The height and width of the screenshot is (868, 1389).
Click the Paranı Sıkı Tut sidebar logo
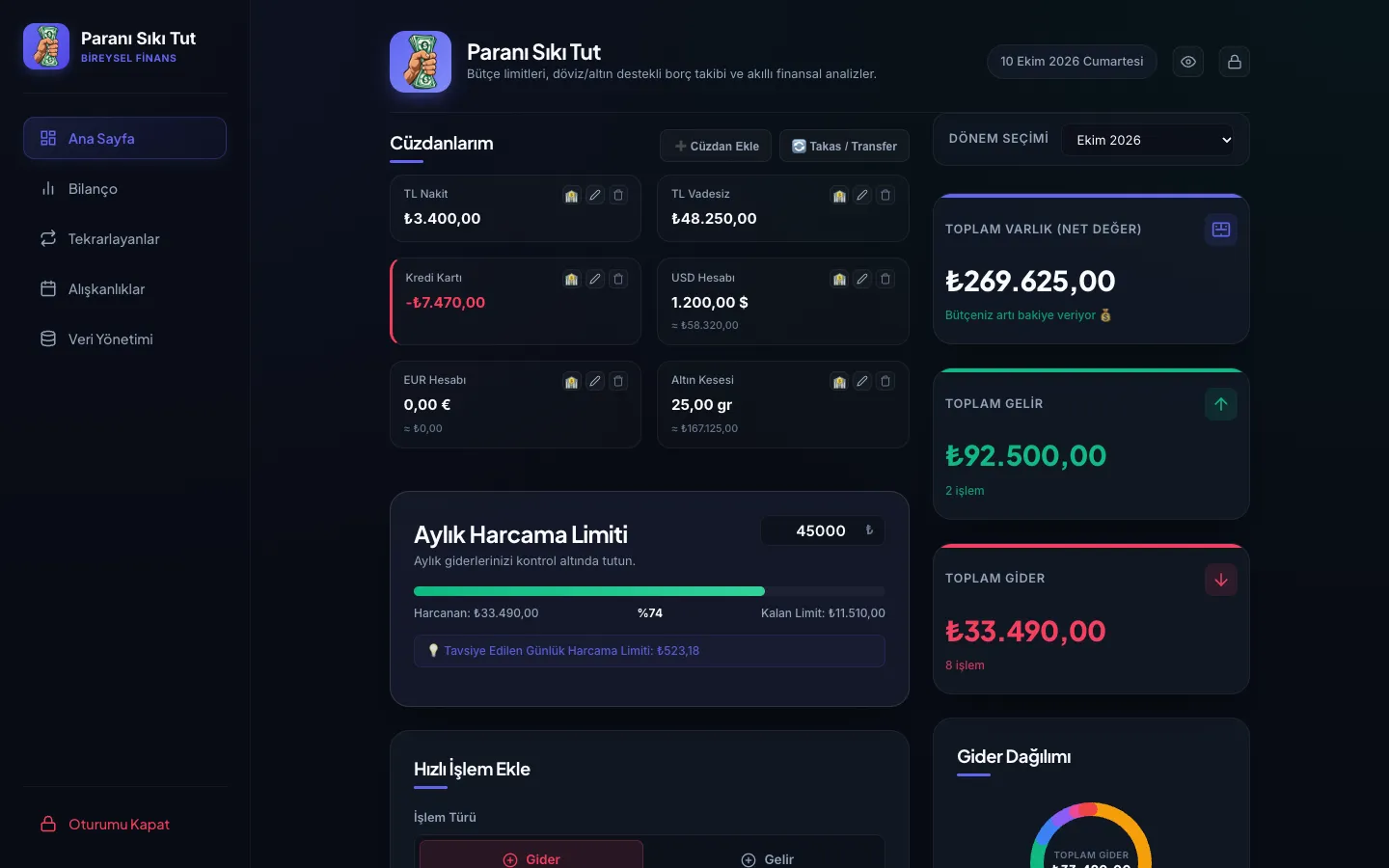[x=46, y=46]
